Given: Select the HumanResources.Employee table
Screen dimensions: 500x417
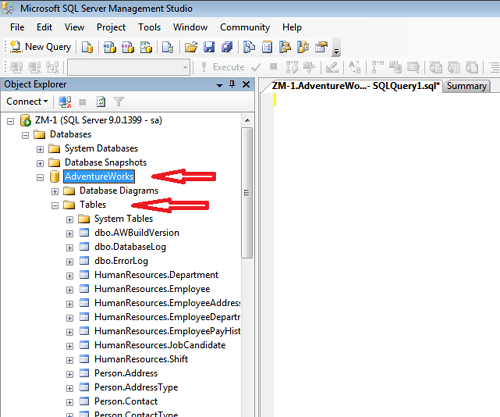Looking at the screenshot, I should tap(152, 289).
